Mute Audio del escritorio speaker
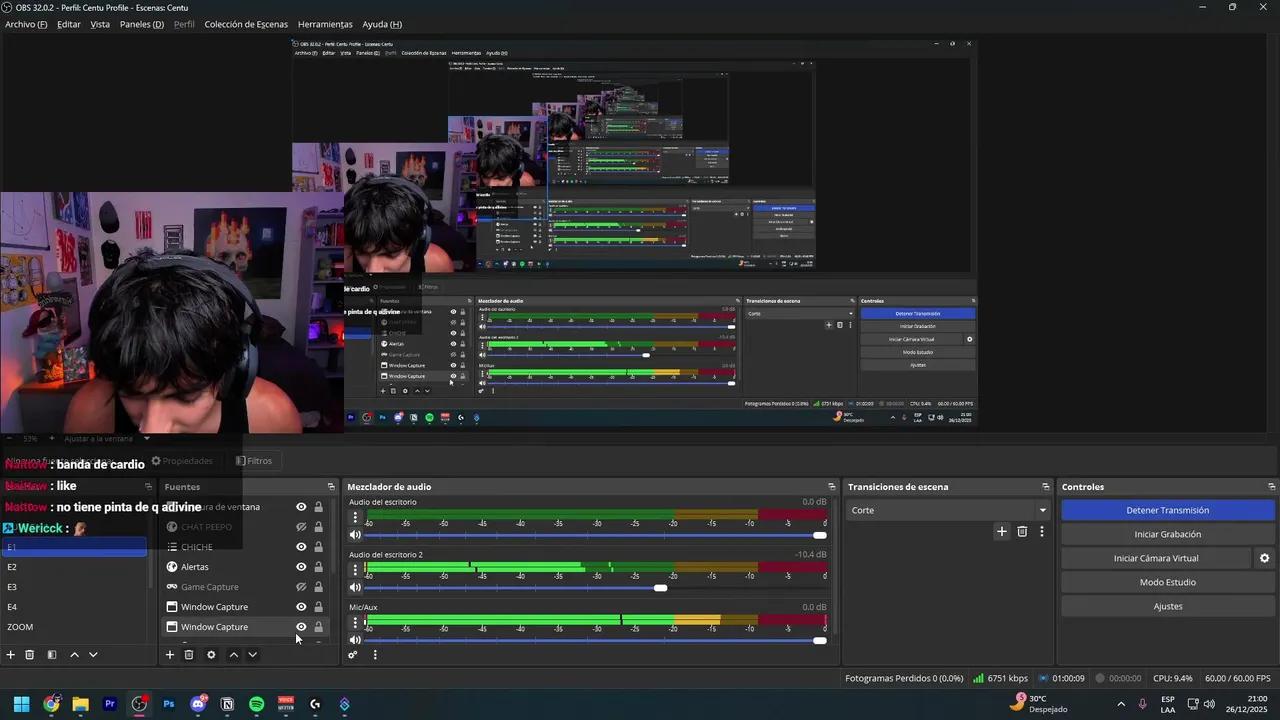Screen dimensions: 1280x720 click(355, 535)
